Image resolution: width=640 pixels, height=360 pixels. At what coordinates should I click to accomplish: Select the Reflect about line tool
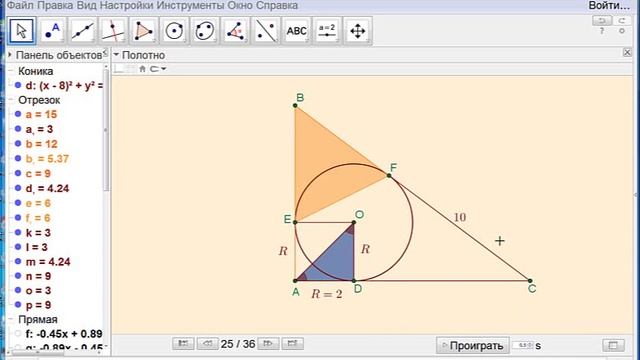266,31
